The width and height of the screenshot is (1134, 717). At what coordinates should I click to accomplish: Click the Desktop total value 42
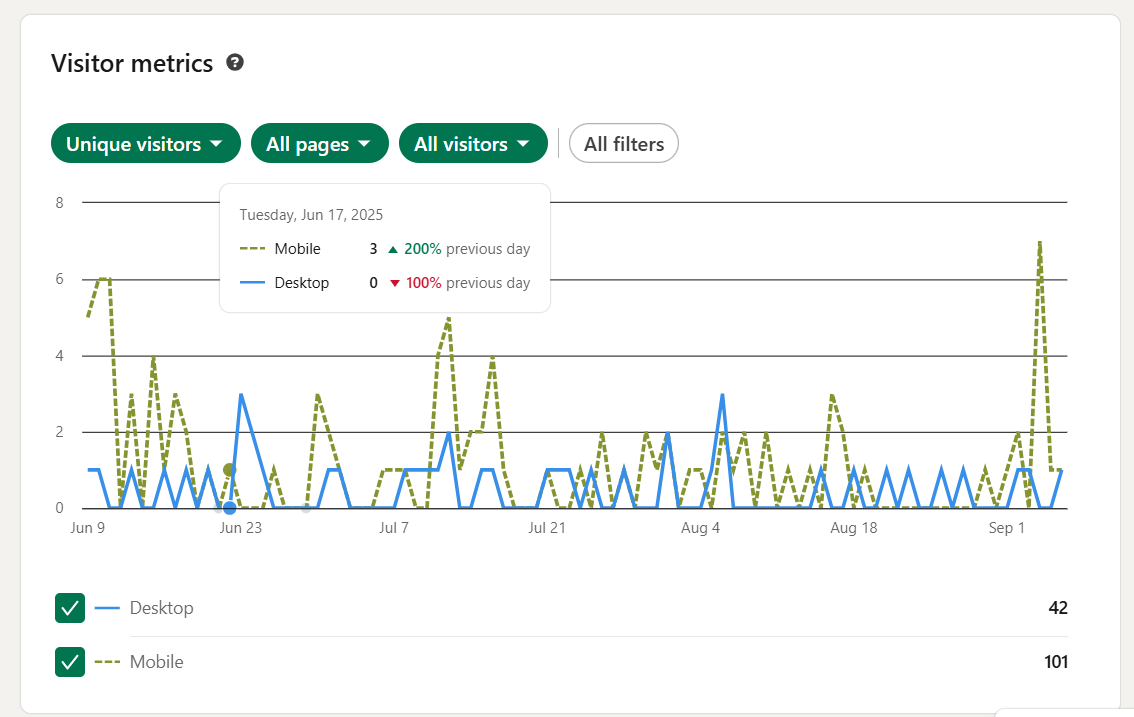coord(1057,608)
